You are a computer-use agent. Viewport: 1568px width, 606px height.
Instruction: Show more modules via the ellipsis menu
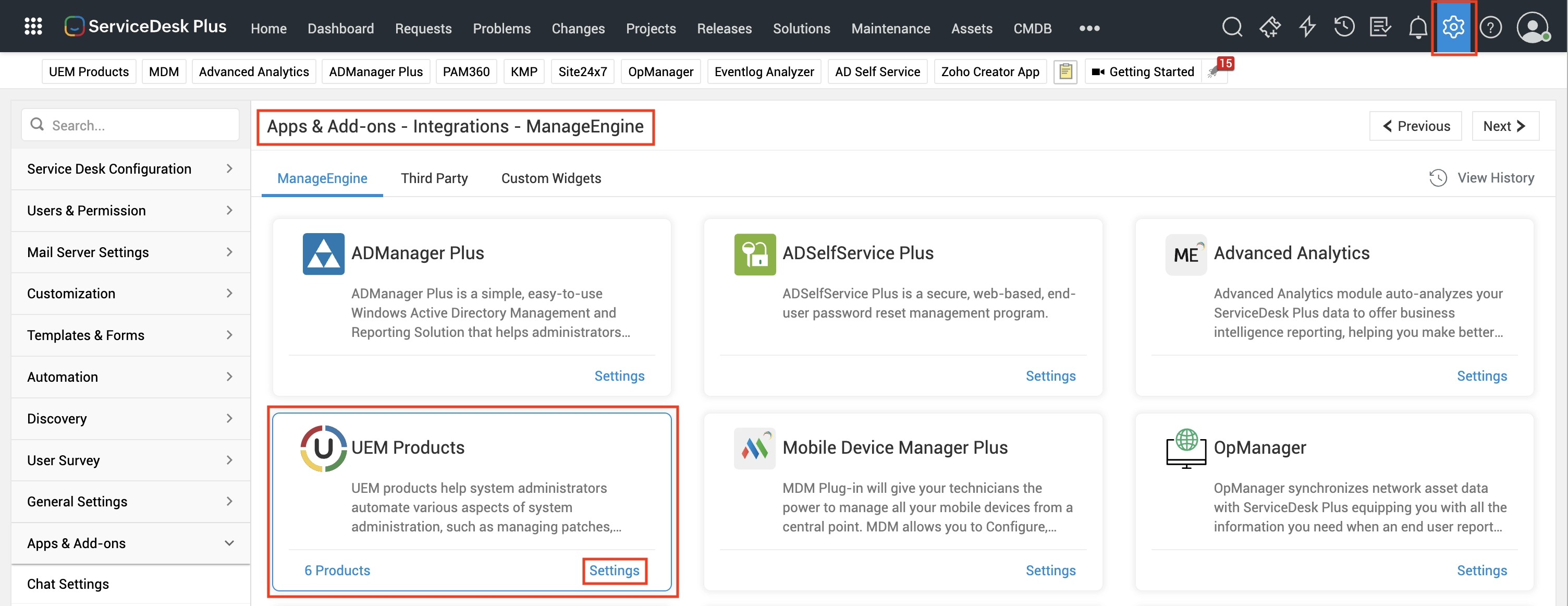click(x=1089, y=28)
